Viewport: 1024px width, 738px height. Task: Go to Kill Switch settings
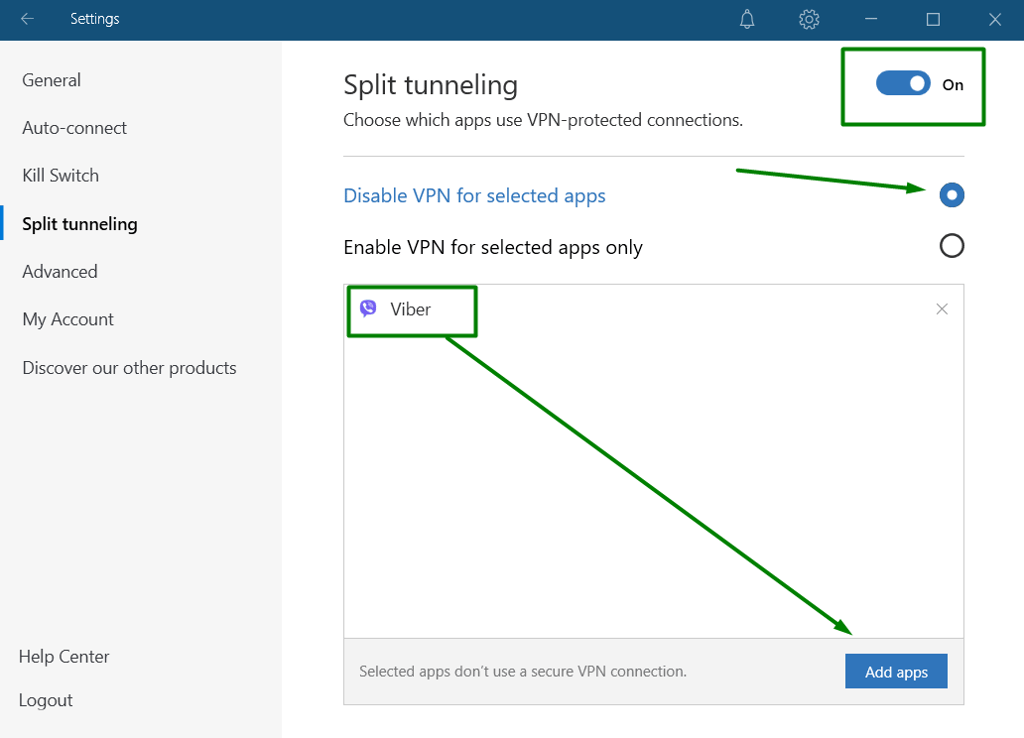[61, 176]
